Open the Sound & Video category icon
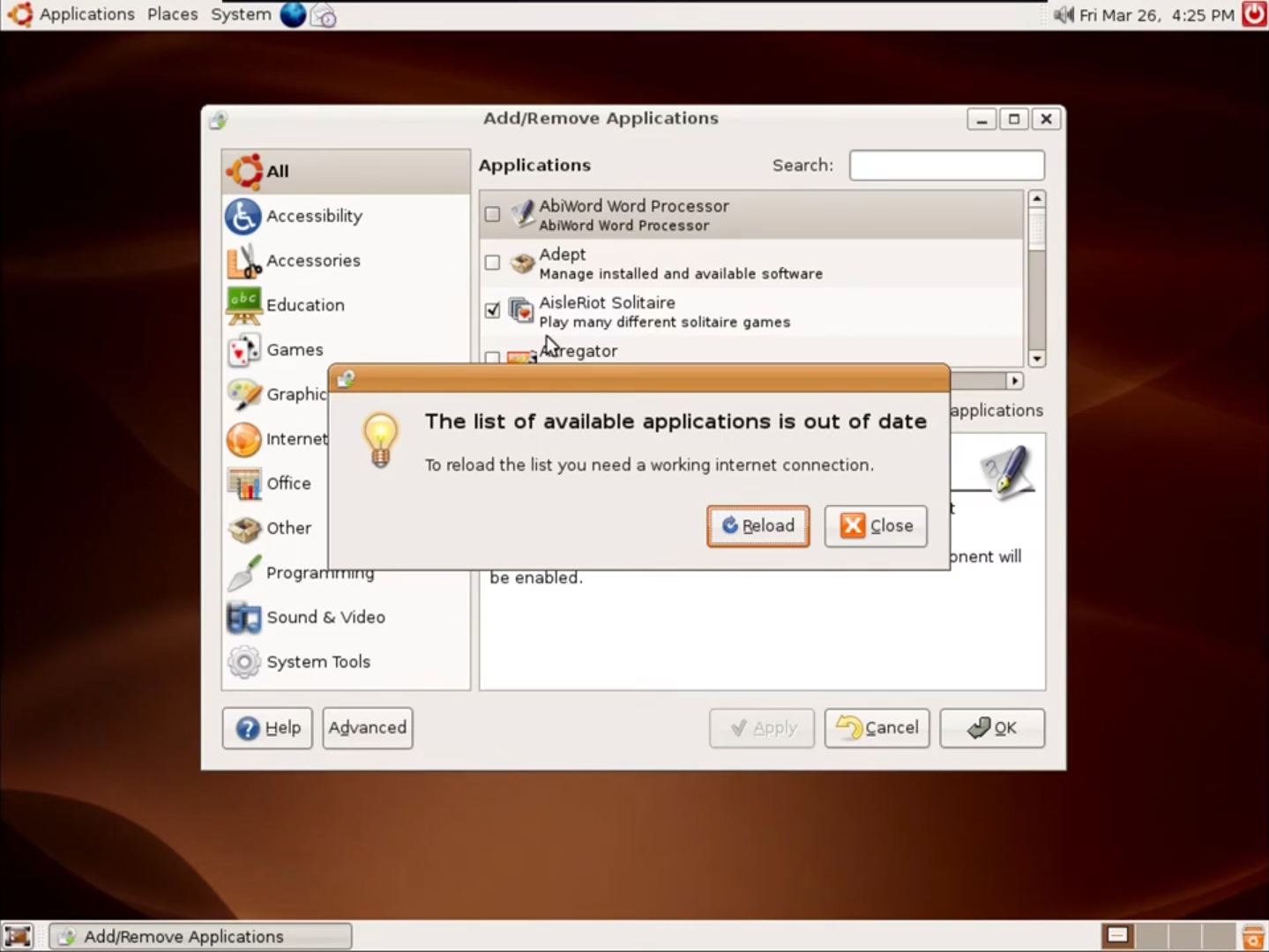Viewport: 1269px width, 952px height. click(243, 618)
